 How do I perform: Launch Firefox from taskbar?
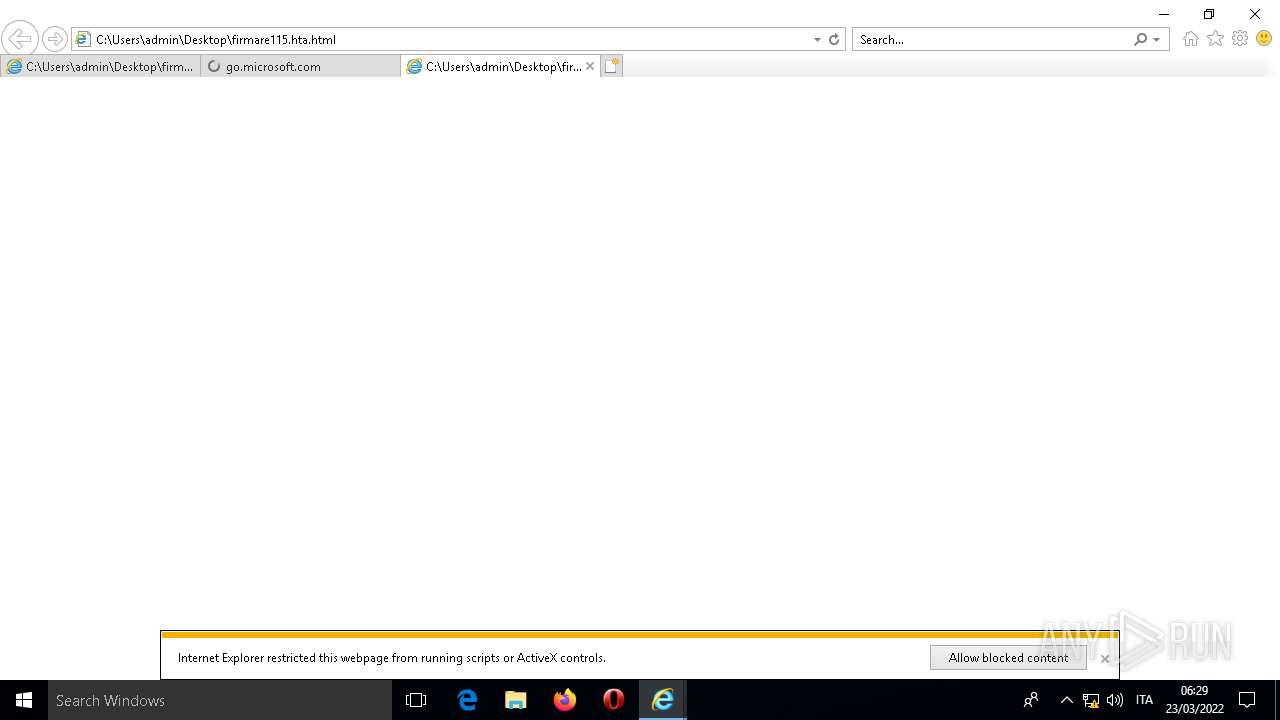pos(565,700)
